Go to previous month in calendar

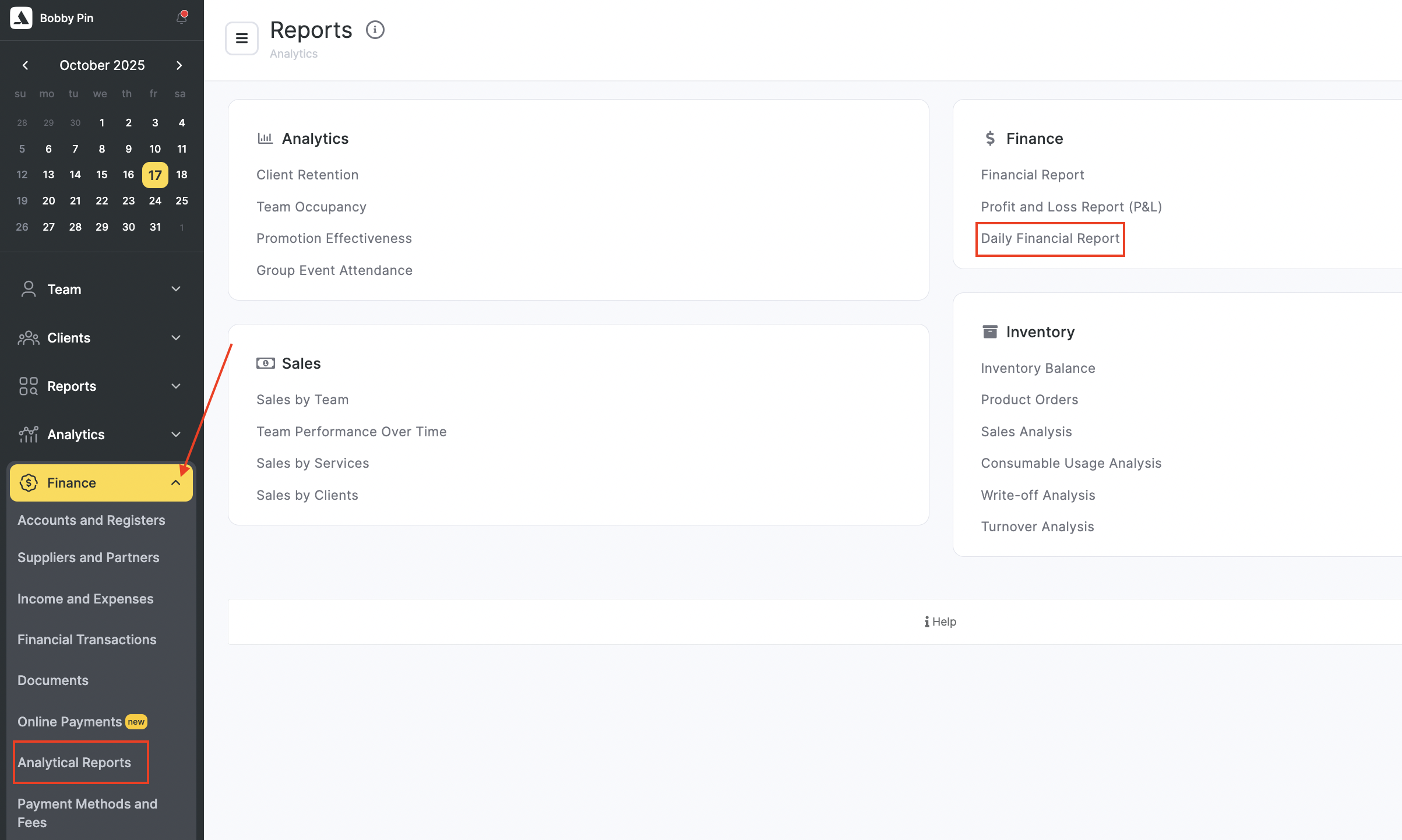pos(25,65)
